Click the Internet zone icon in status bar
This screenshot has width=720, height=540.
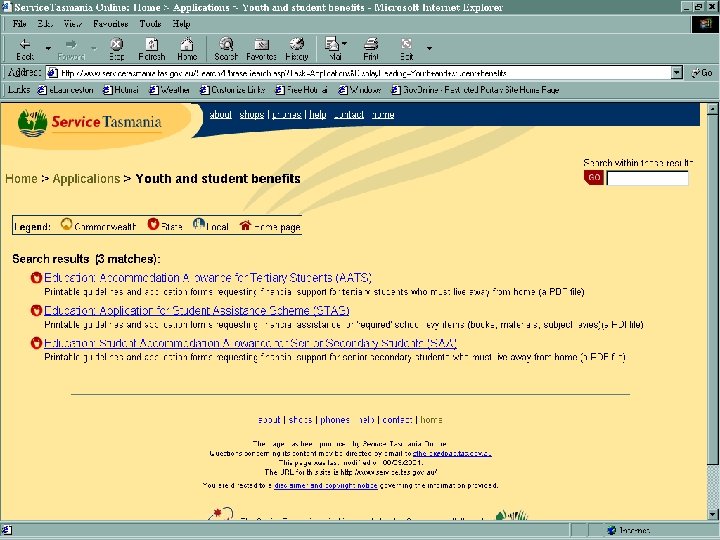(611, 530)
